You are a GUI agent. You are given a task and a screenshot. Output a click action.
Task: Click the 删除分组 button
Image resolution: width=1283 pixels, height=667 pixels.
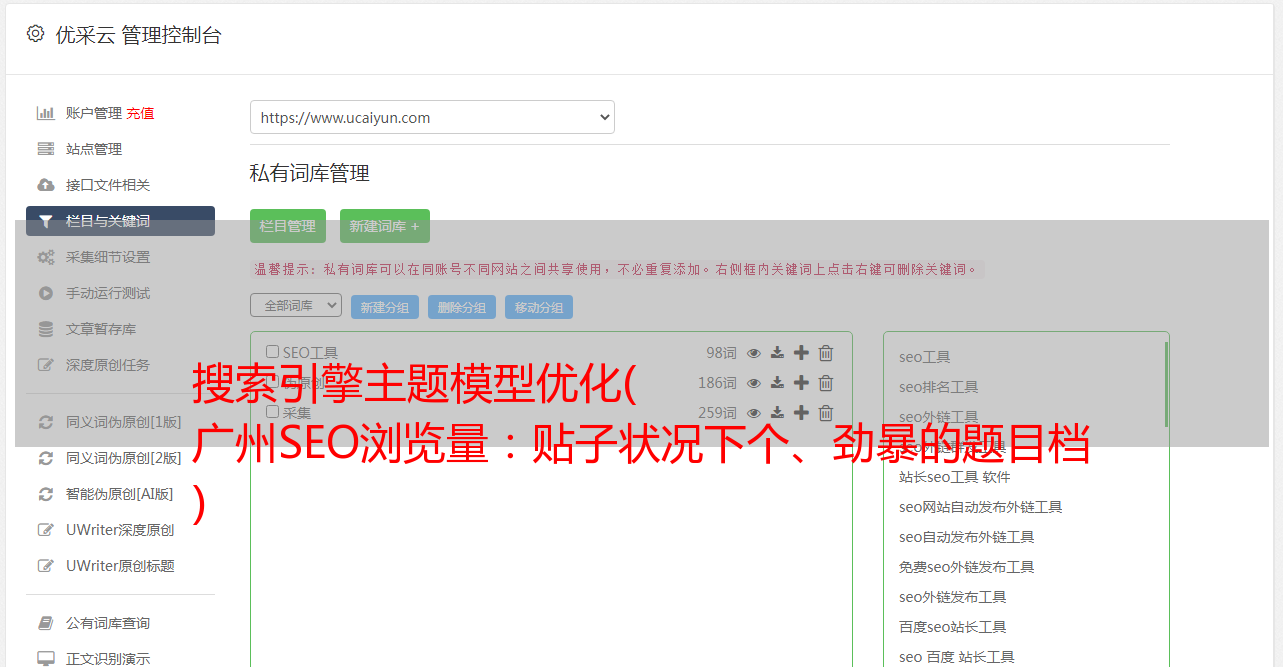click(462, 307)
